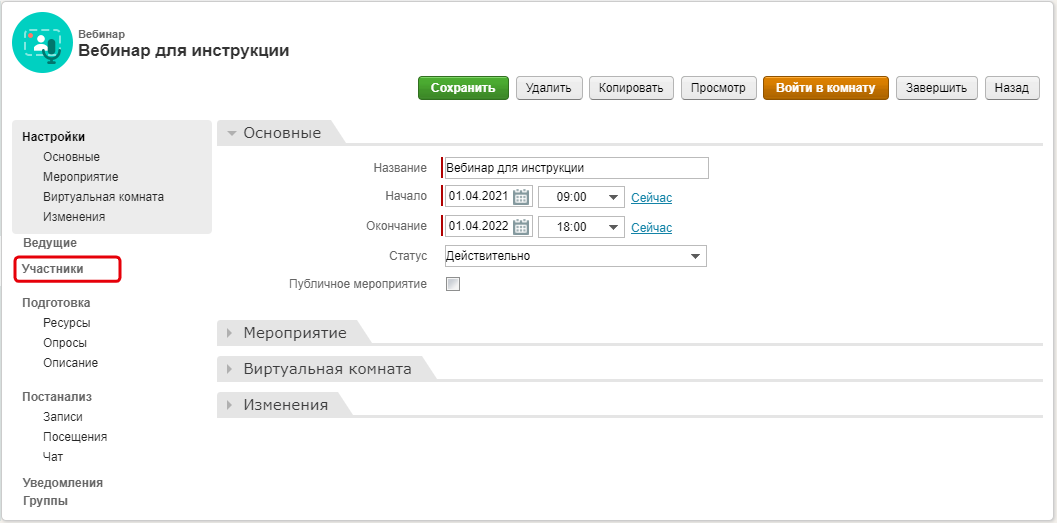Select Записи in the sidebar
The height and width of the screenshot is (523, 1057).
tap(63, 417)
